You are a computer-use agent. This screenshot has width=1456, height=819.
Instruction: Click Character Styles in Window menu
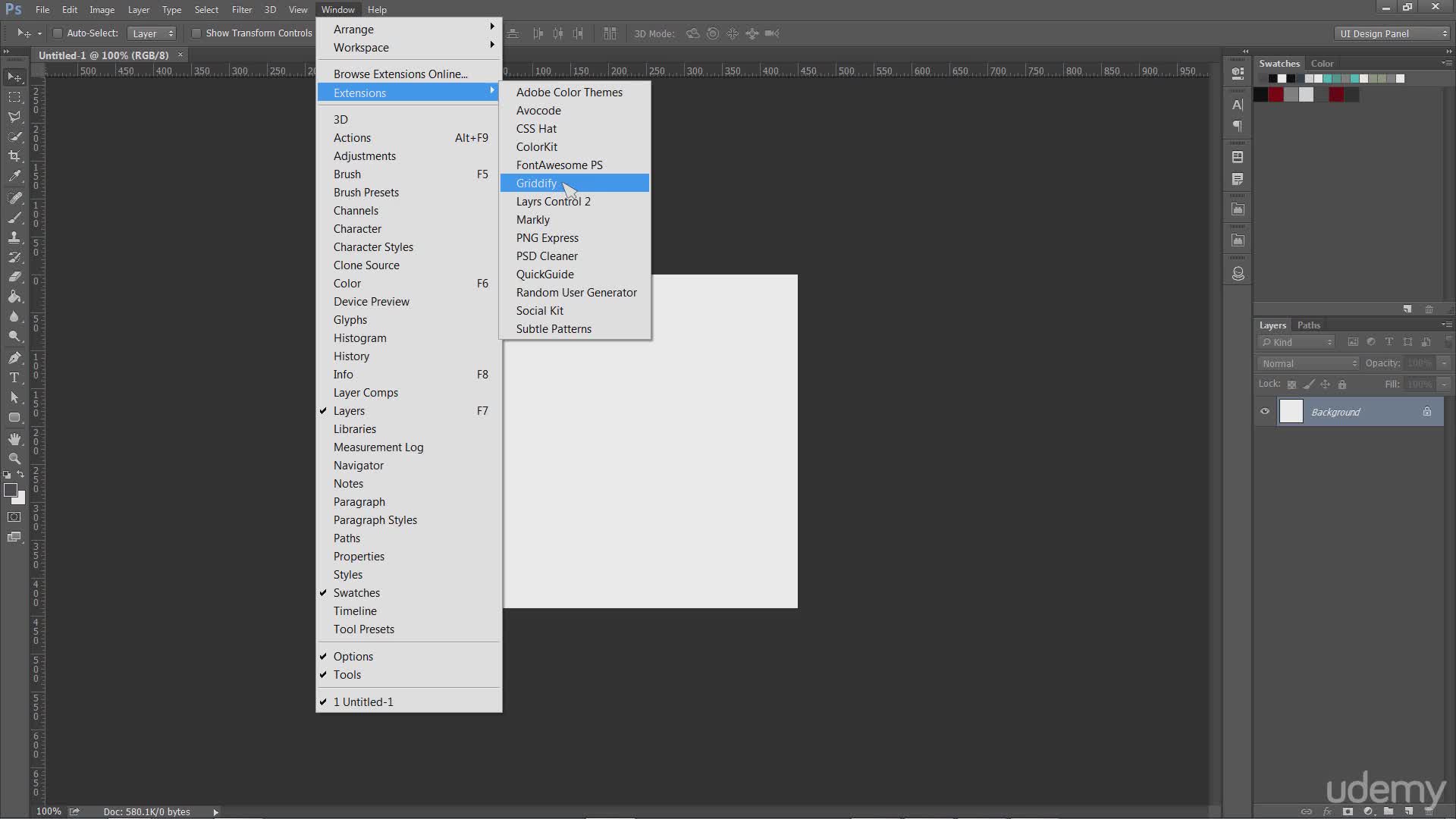409,246
